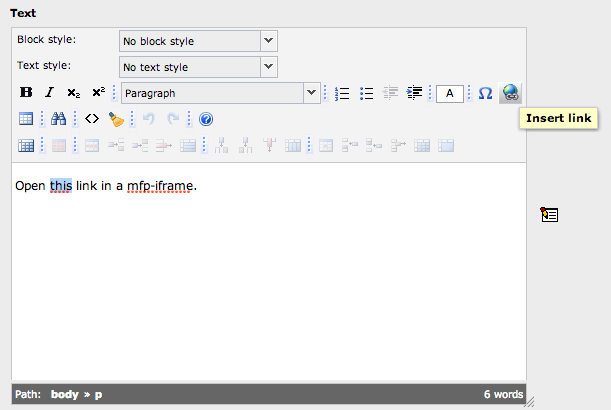Viewport: 611px width, 410px height.
Task: Open table row properties icon
Action: coord(92,146)
